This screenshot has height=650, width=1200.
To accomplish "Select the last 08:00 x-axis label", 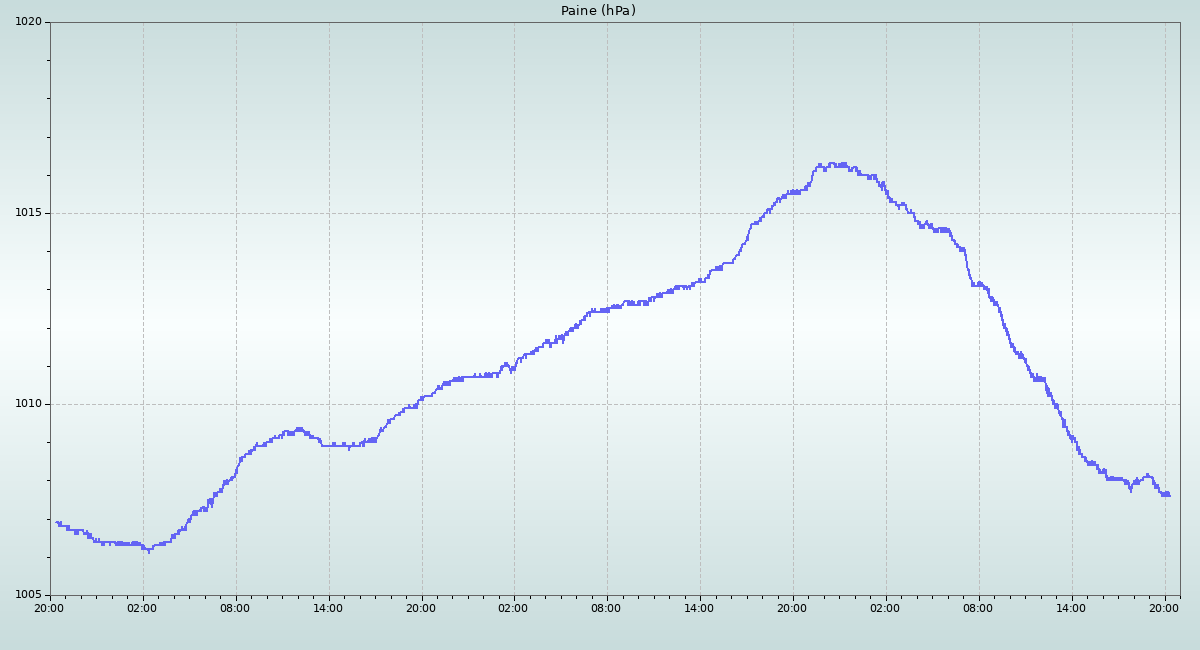I will click(x=978, y=607).
